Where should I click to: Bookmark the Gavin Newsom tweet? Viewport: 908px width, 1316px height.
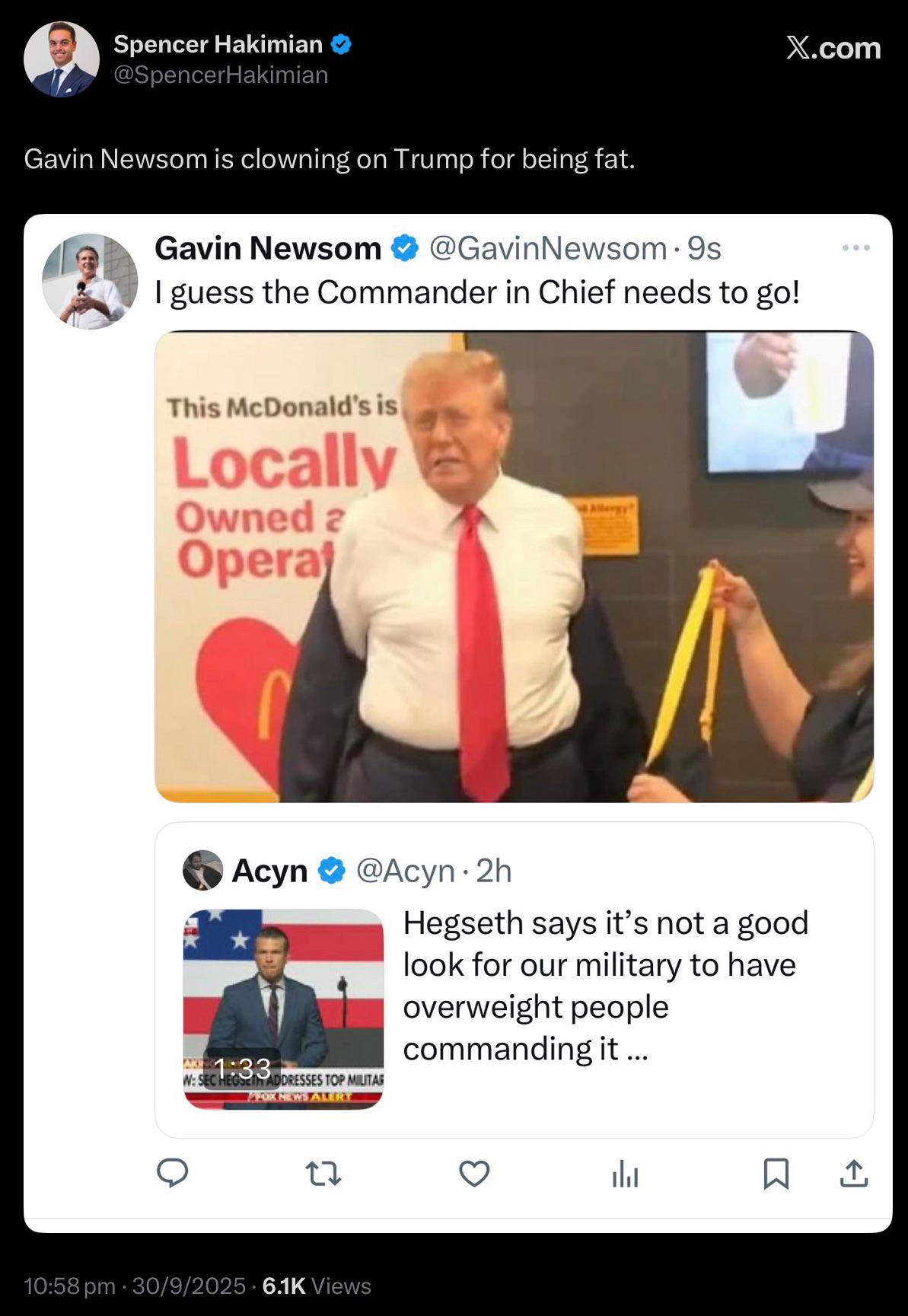pos(776,1174)
